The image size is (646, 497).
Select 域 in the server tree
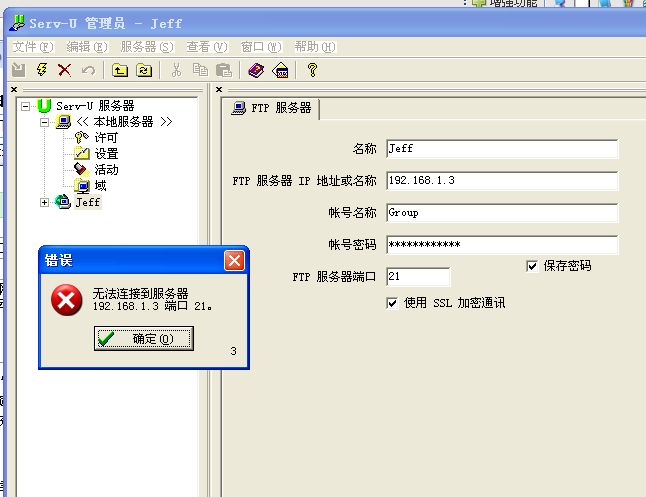pos(100,185)
